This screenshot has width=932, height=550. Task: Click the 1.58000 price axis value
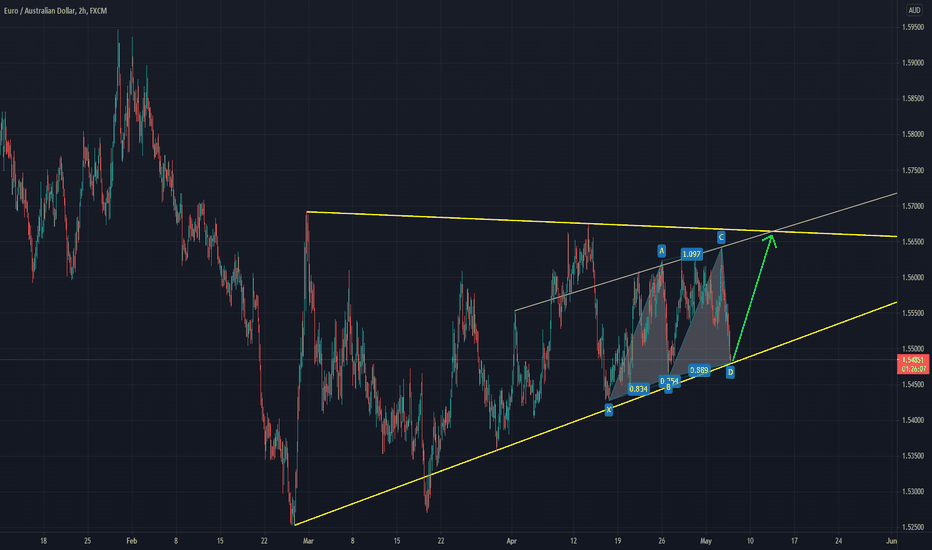(913, 134)
